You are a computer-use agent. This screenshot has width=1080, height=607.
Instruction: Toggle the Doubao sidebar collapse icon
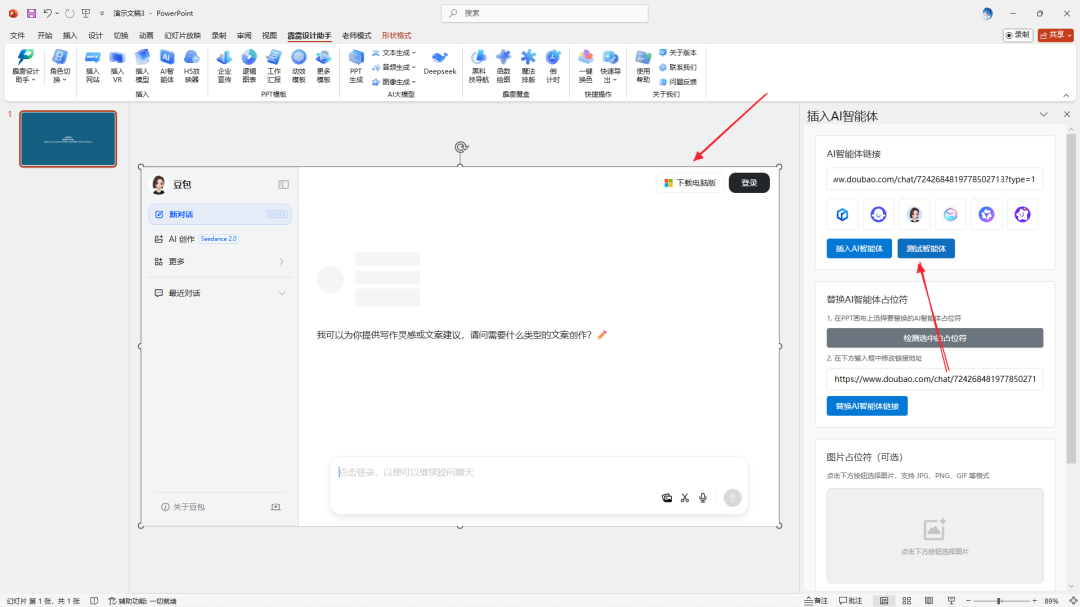pos(283,184)
